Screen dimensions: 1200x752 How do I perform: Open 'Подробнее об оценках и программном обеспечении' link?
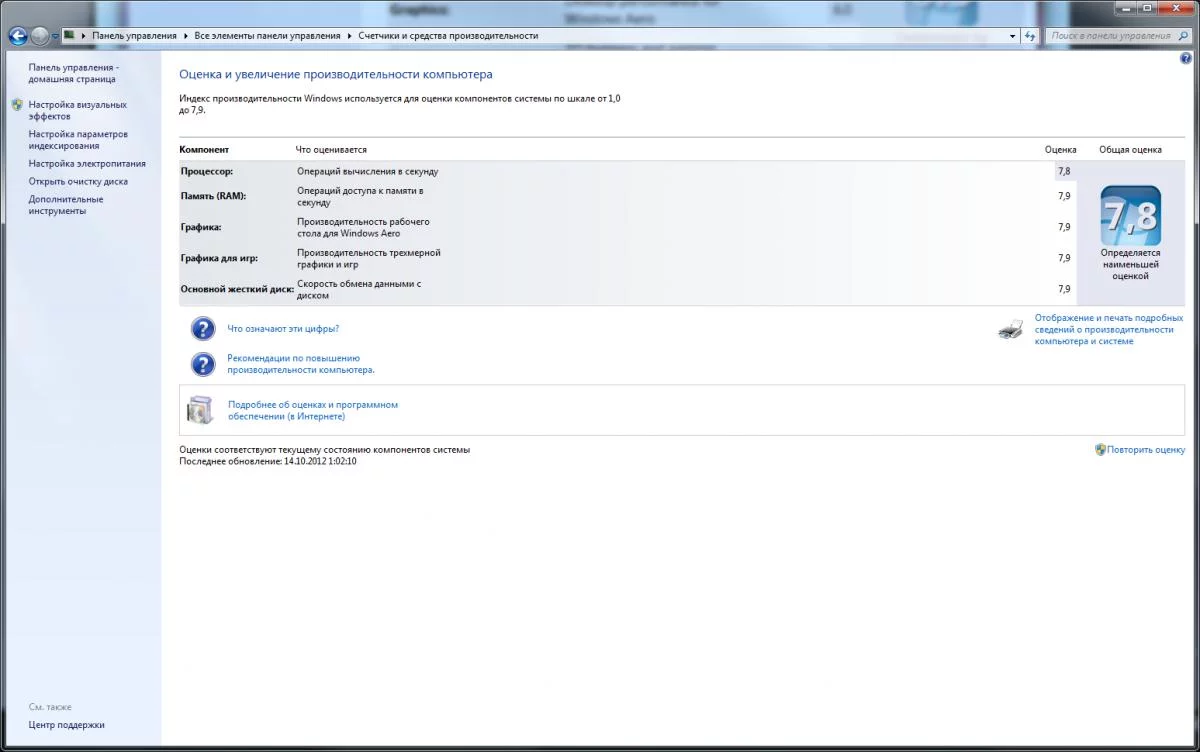(313, 410)
